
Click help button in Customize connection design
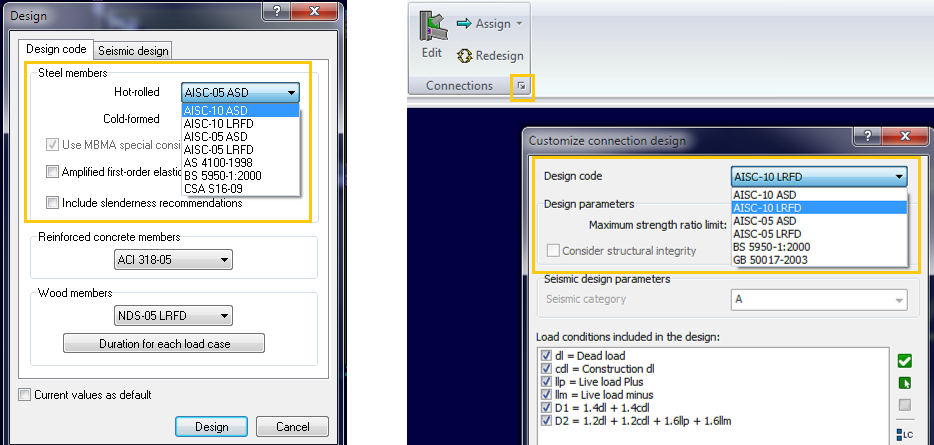coord(867,136)
